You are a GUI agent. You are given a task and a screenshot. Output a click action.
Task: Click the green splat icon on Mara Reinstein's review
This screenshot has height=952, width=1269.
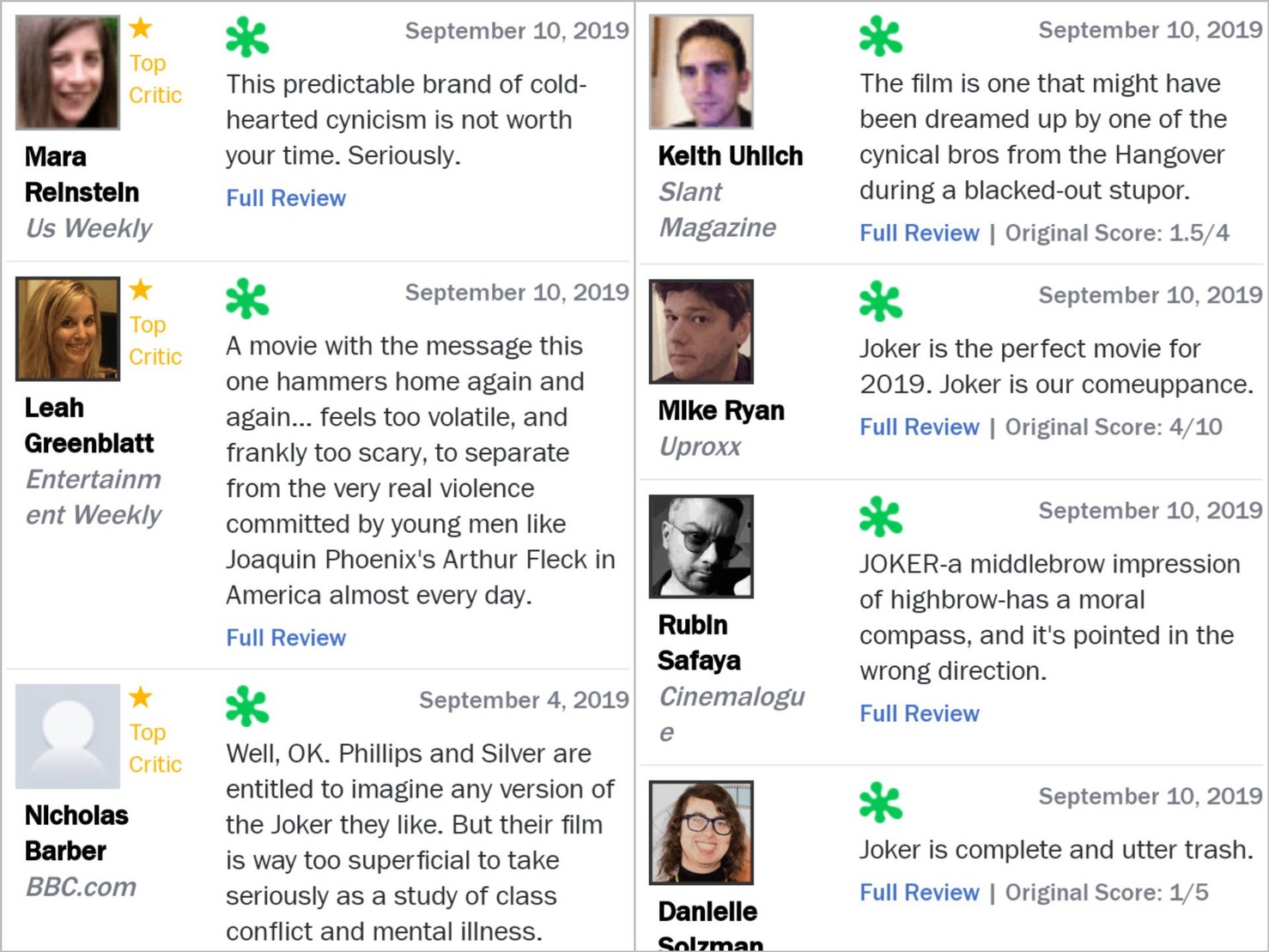tap(247, 38)
